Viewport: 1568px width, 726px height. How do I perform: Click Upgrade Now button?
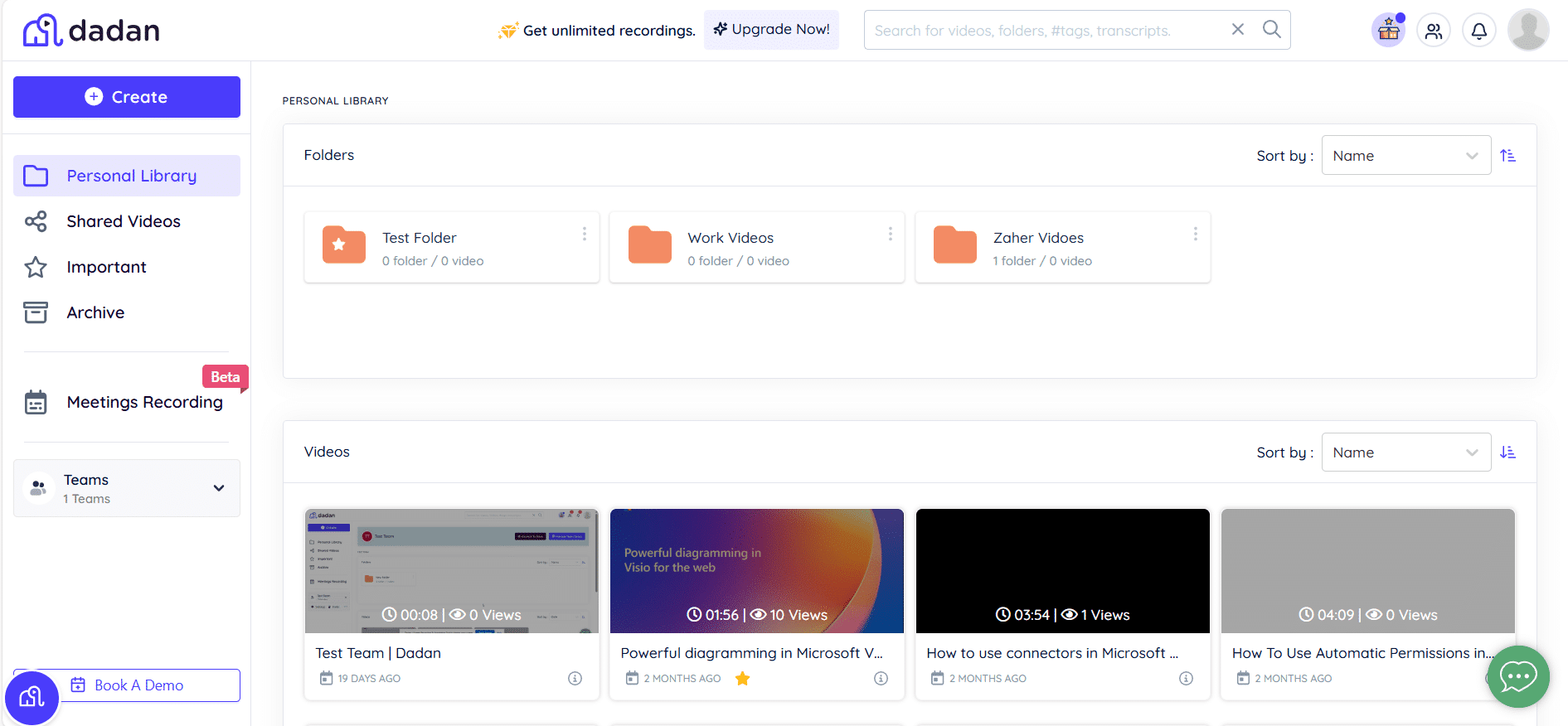[x=771, y=30]
